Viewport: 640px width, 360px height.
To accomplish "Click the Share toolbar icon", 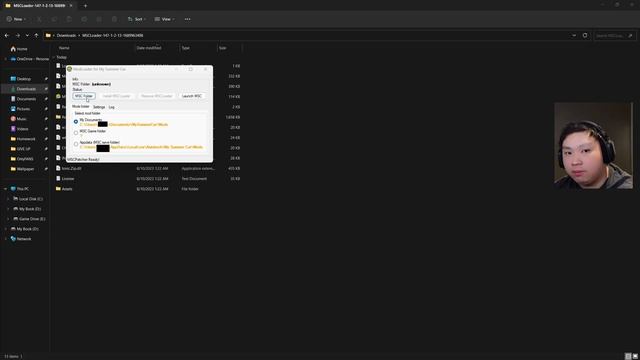I will (x=99, y=19).
